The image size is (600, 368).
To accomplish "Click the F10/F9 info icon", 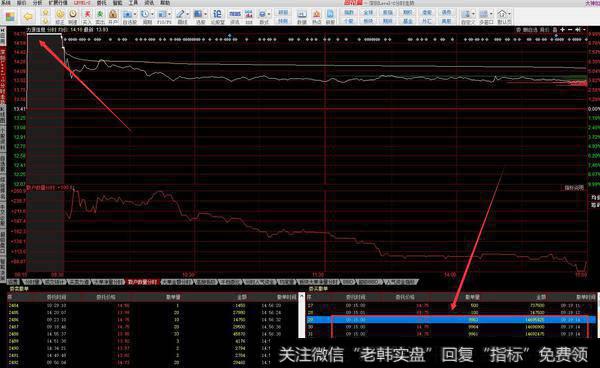I will [162, 15].
